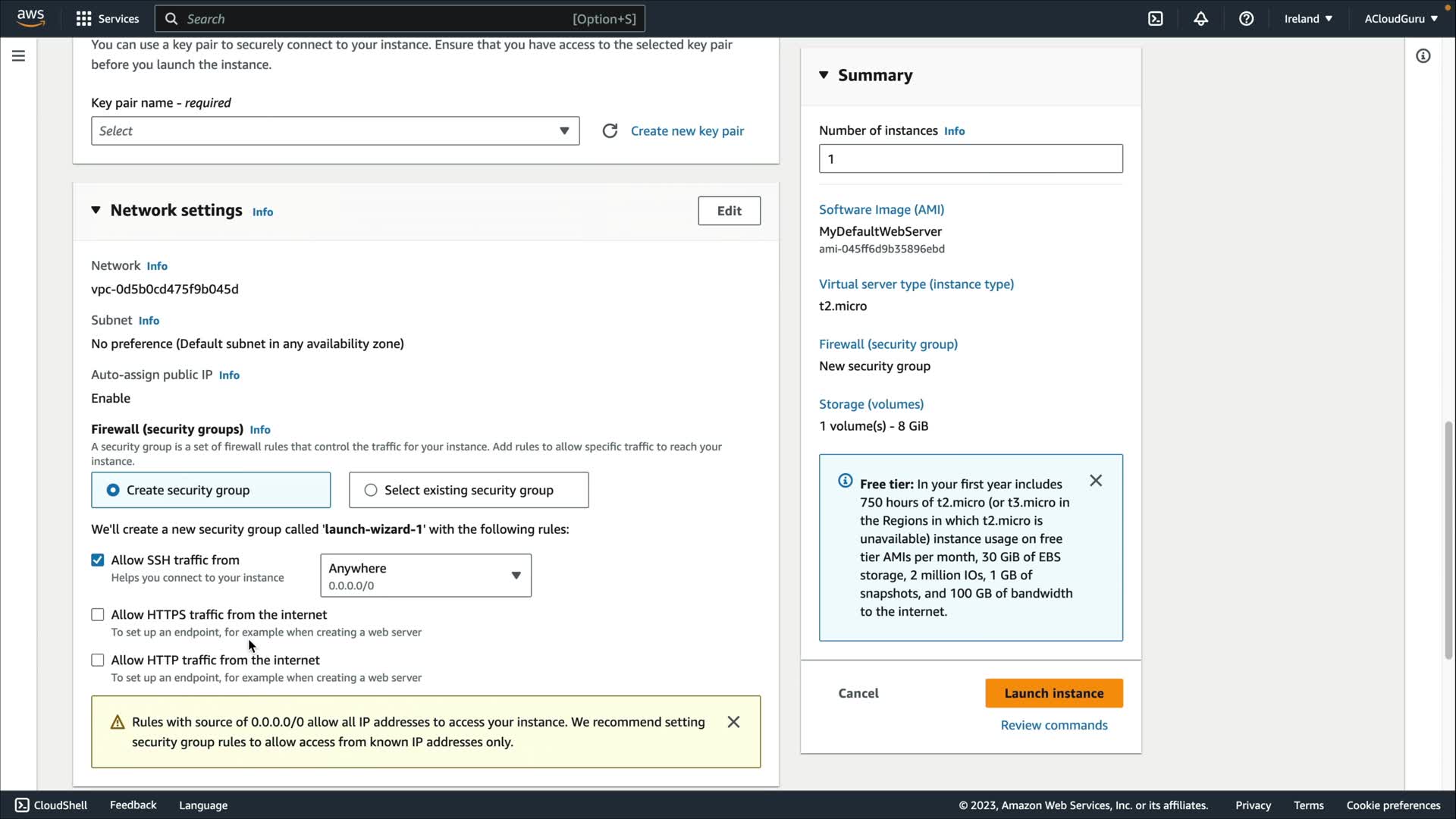
Task: Click into the Number of instances field
Action: (970, 159)
